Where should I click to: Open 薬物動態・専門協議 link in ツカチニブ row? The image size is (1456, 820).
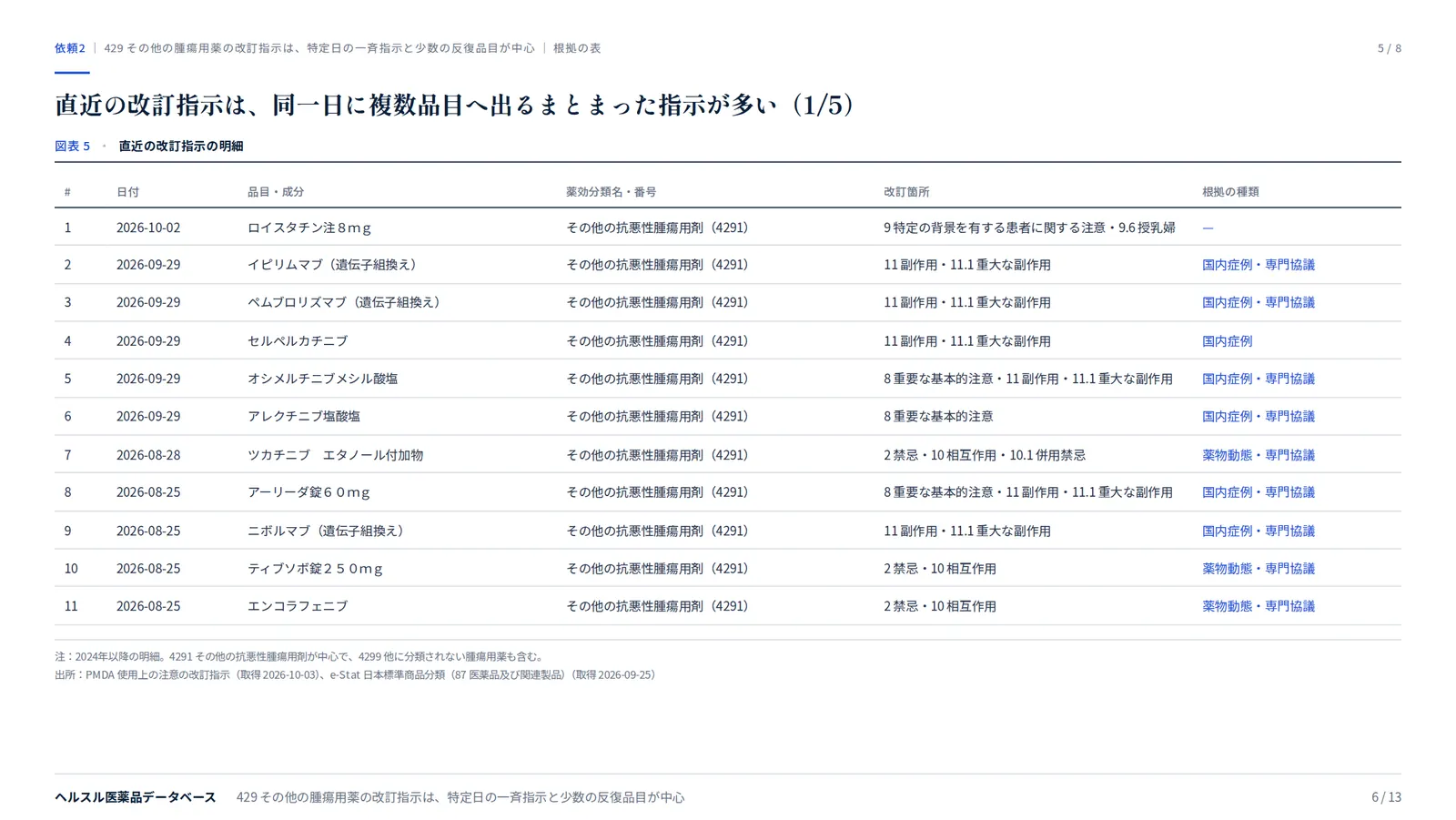coord(1259,455)
